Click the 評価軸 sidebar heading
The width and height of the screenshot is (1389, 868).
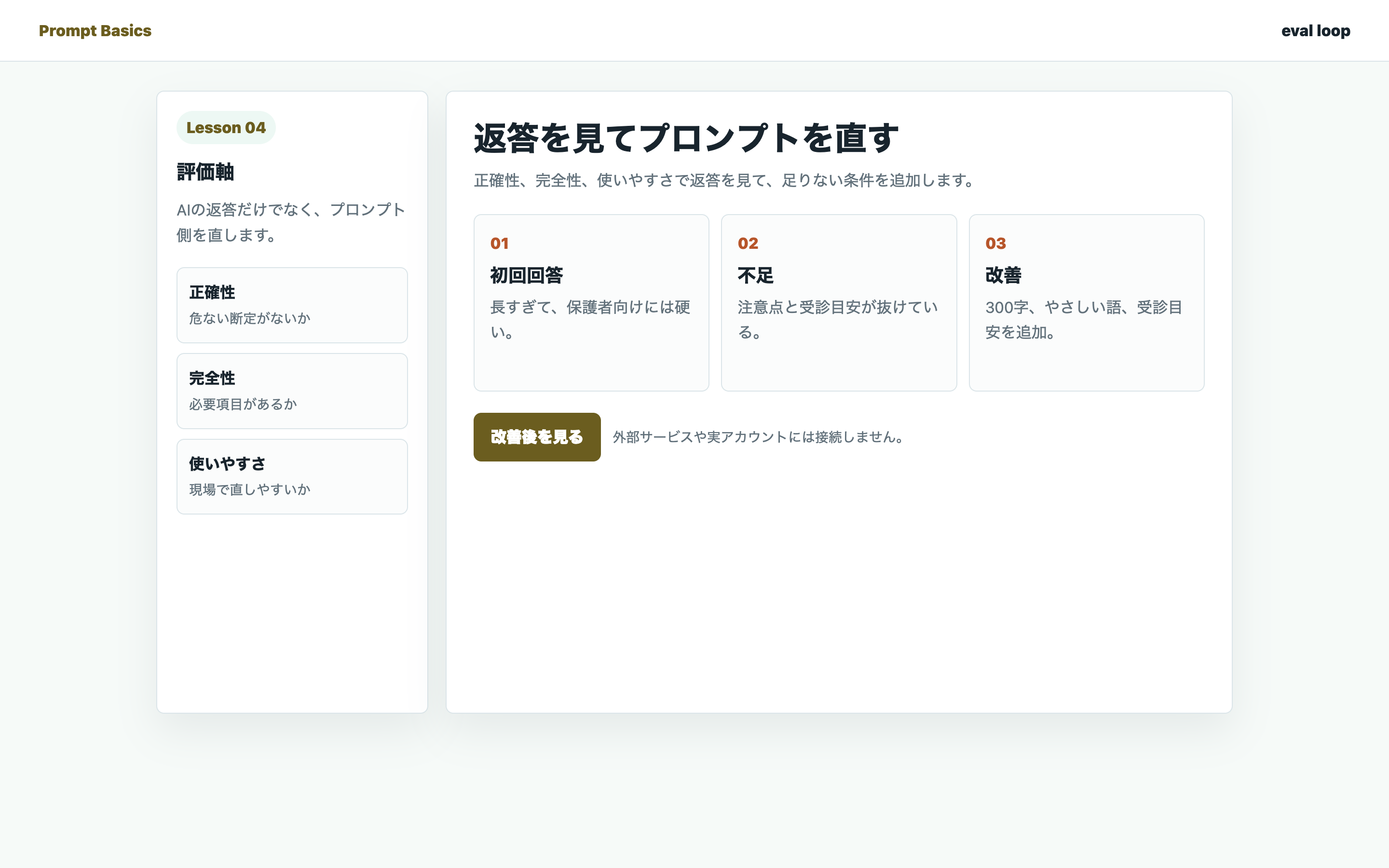205,172
